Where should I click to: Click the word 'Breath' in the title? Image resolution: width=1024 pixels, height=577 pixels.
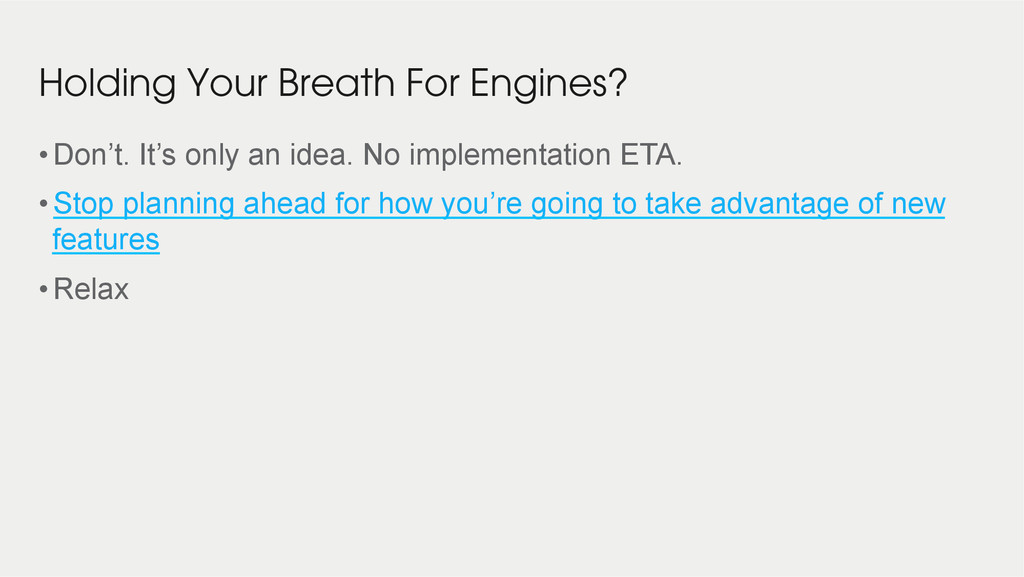coord(336,83)
